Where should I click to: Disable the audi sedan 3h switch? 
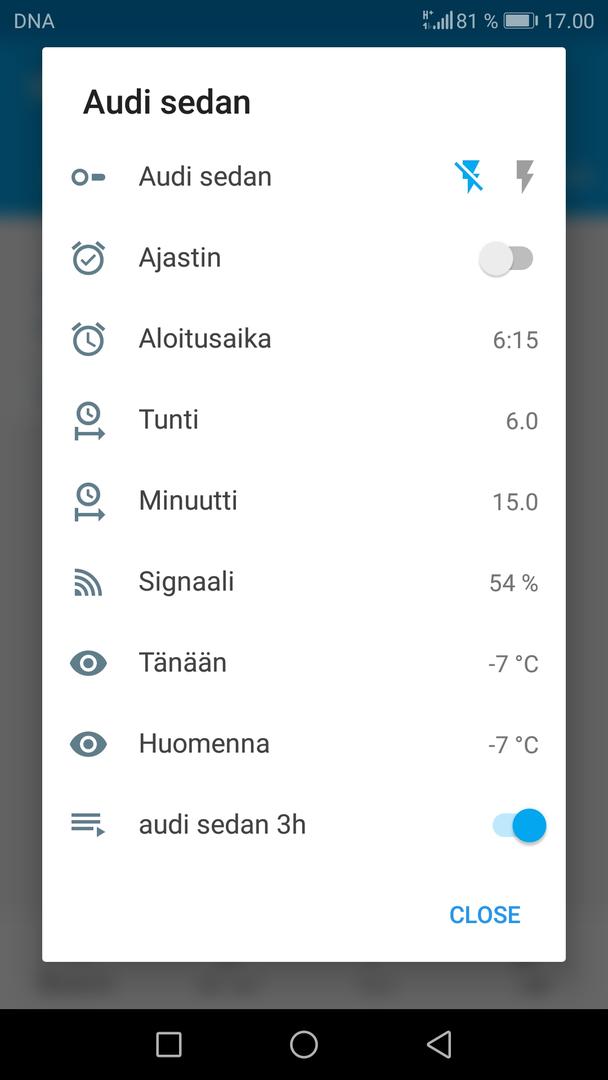pos(519,826)
